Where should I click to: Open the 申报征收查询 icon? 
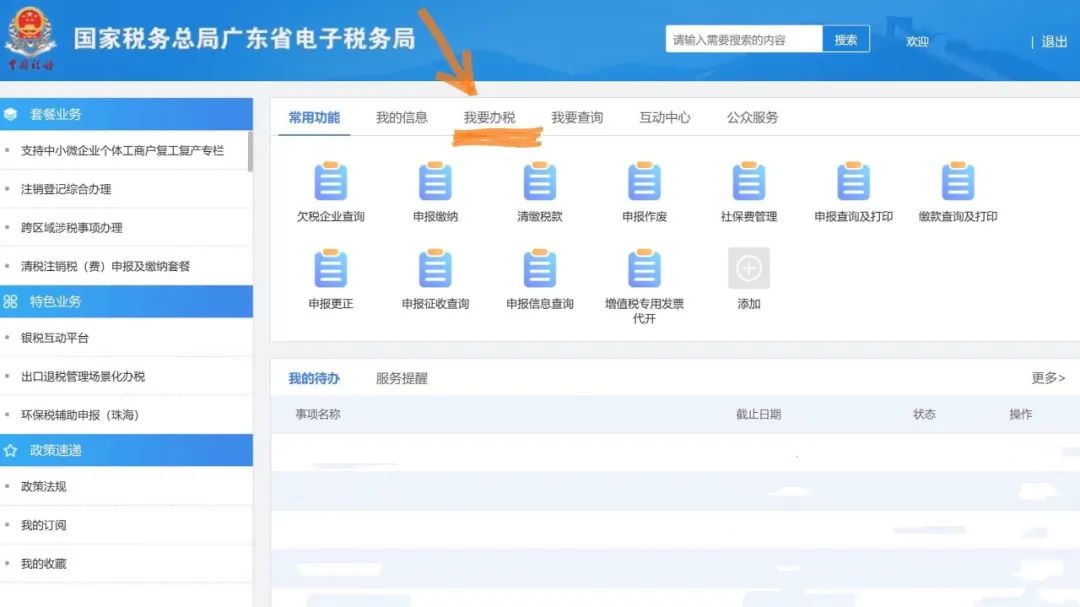tap(435, 269)
